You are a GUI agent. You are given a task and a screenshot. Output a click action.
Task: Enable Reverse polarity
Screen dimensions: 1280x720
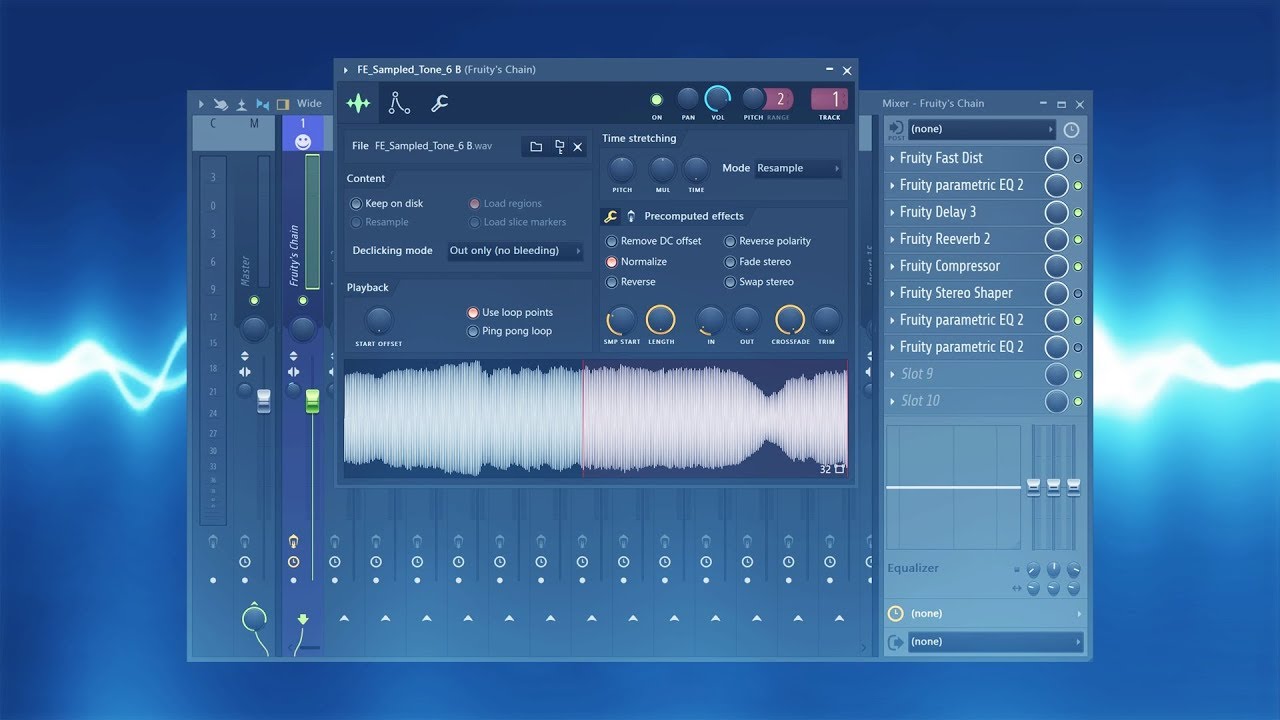click(x=730, y=241)
